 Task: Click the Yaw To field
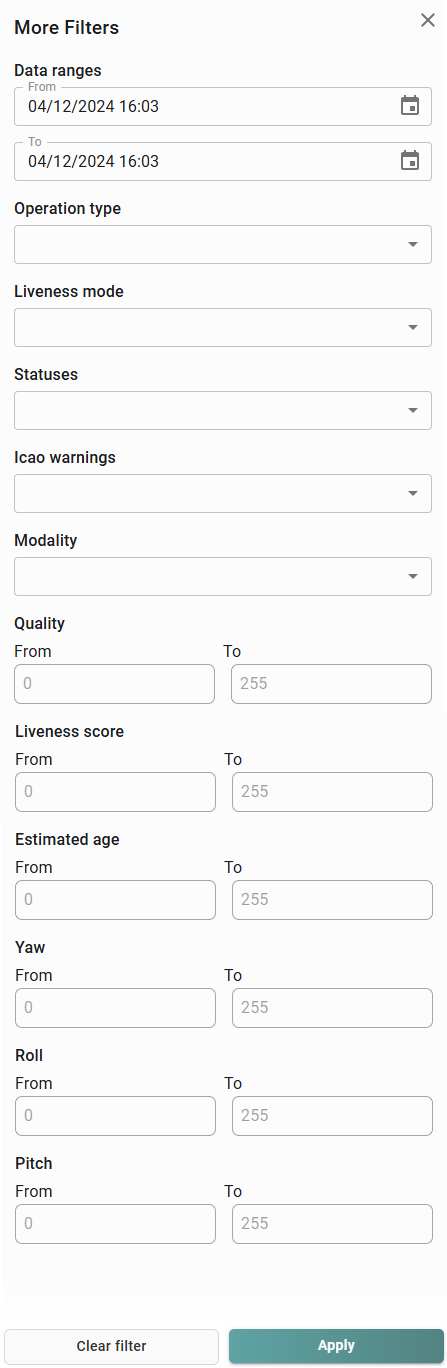tap(332, 1008)
